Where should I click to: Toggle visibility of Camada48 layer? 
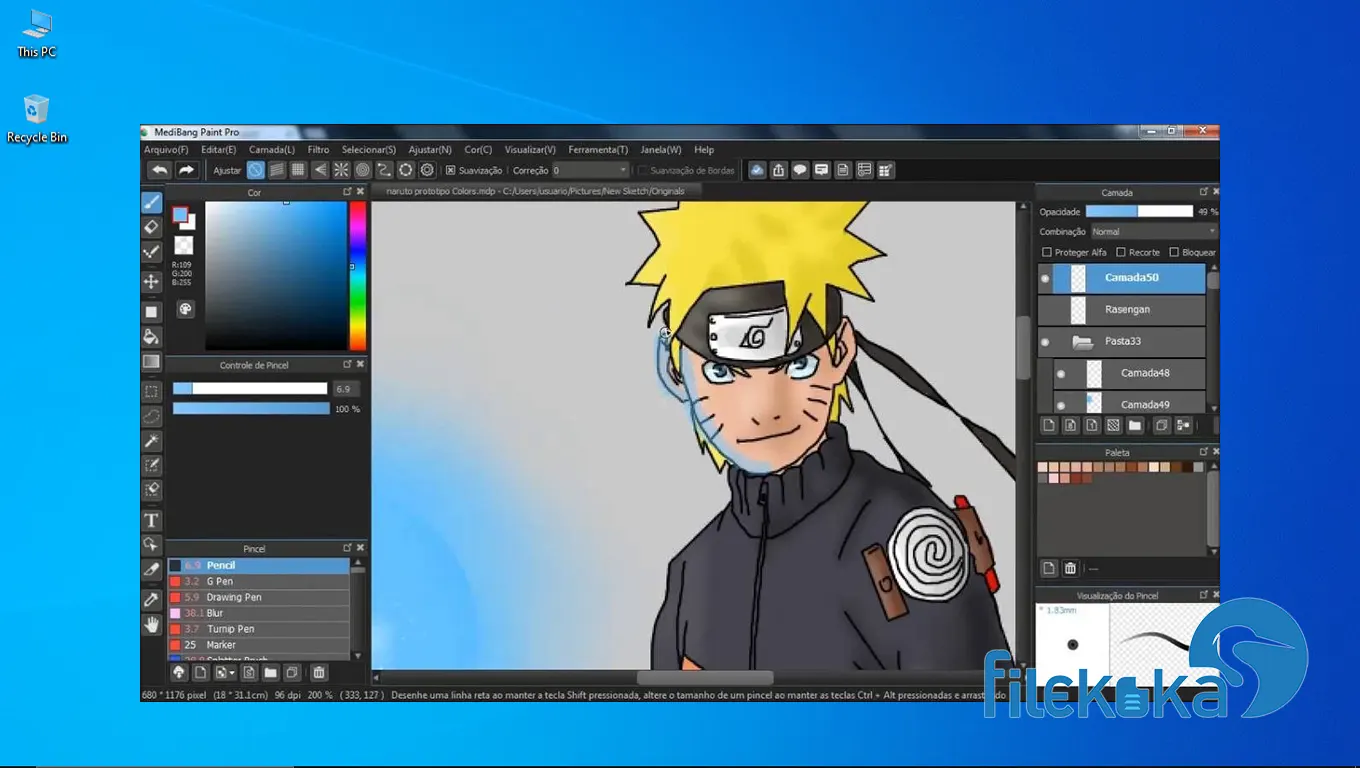click(1061, 374)
